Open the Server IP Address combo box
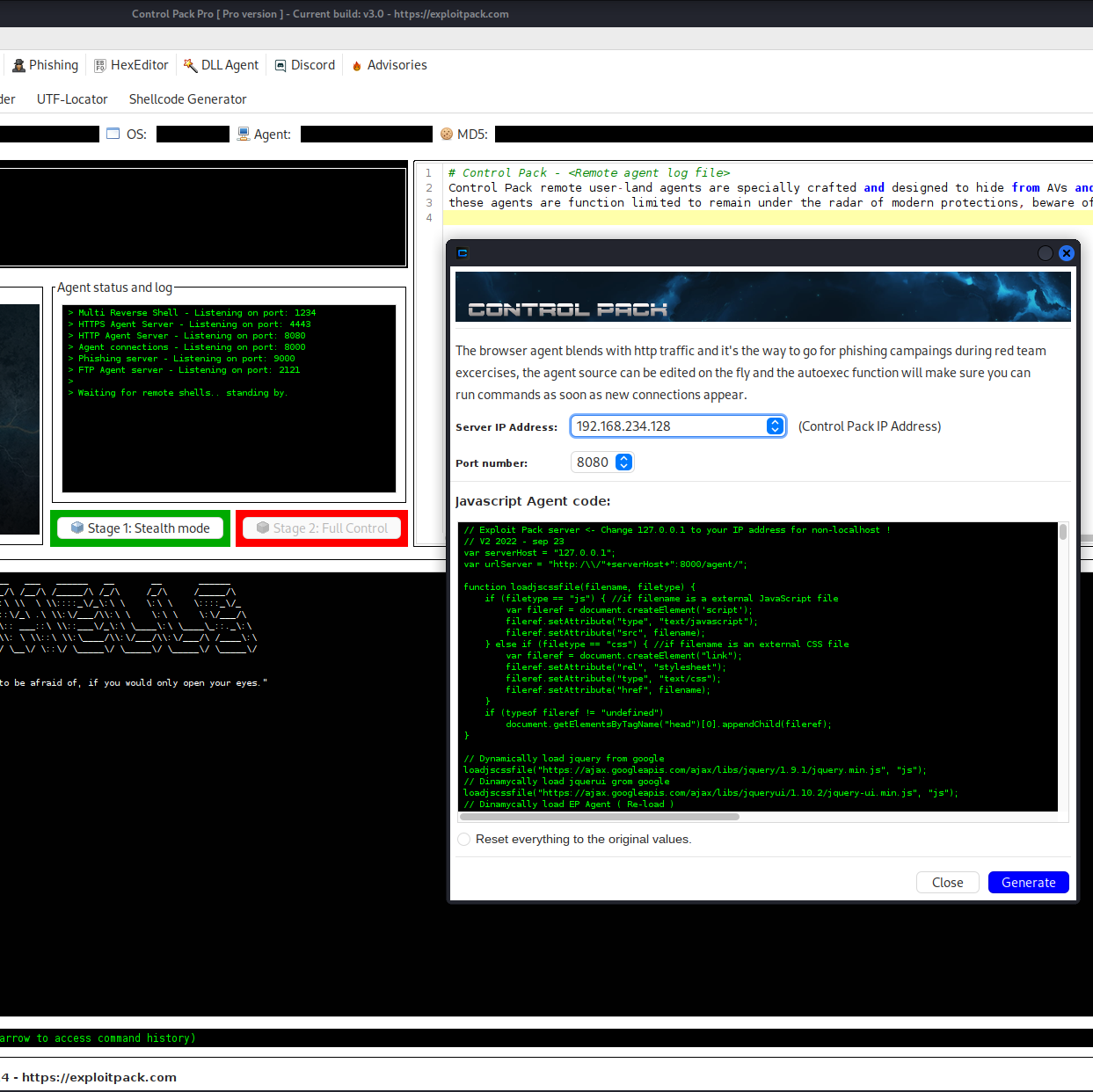 tap(775, 426)
